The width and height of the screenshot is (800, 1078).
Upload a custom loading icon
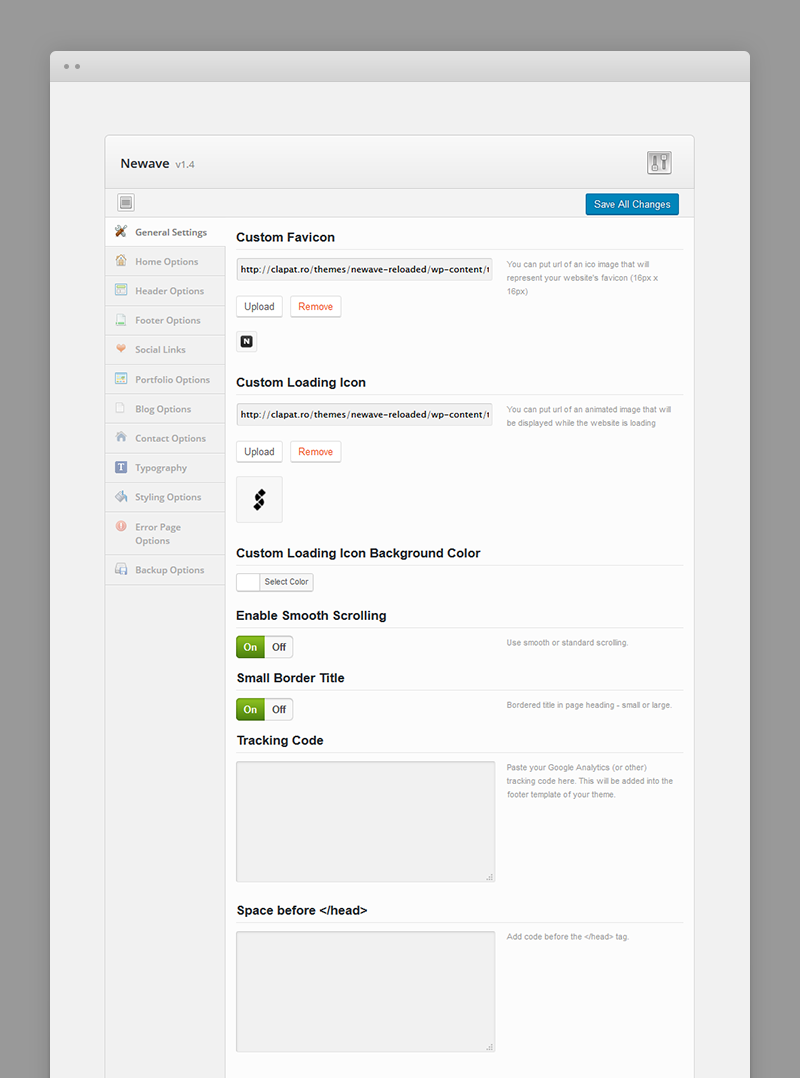(x=259, y=452)
